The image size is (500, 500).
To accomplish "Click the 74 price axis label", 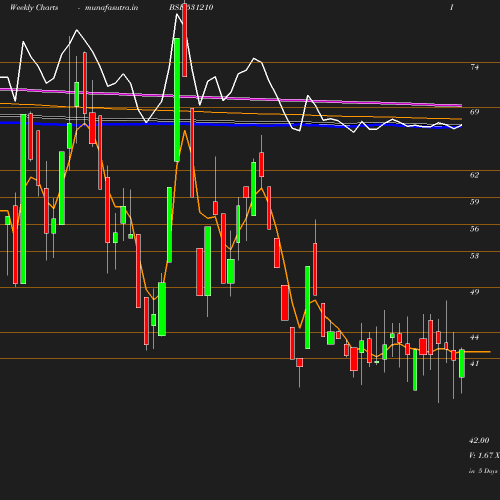I will (x=475, y=67).
